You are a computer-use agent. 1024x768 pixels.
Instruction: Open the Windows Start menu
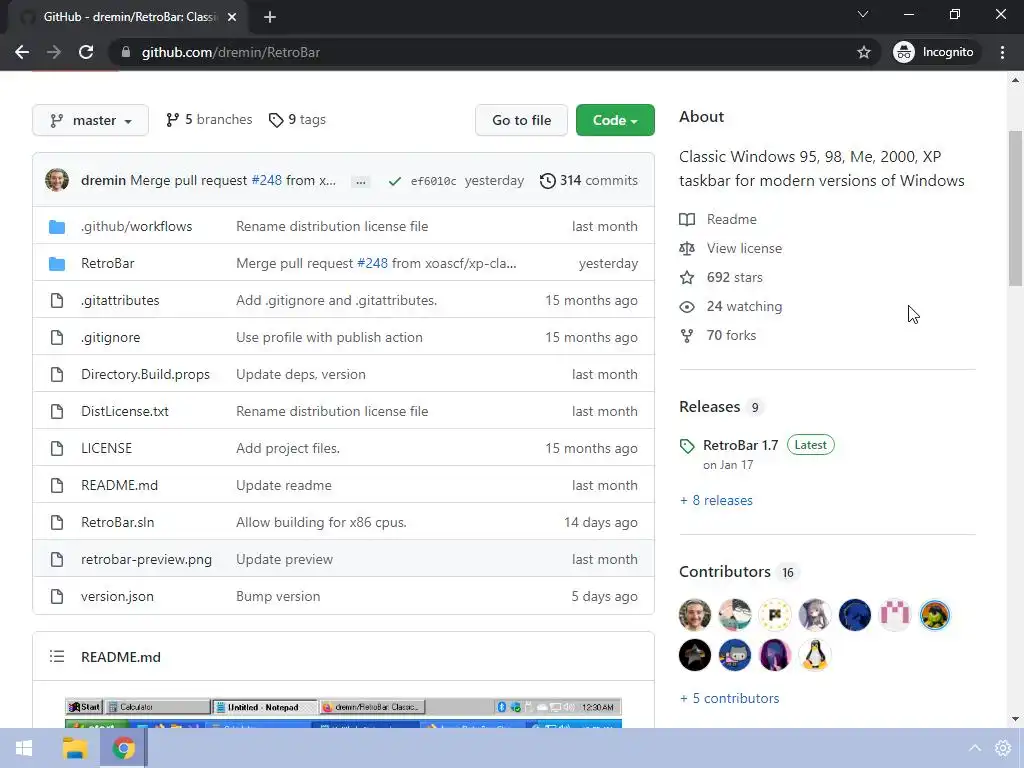pyautogui.click(x=24, y=748)
